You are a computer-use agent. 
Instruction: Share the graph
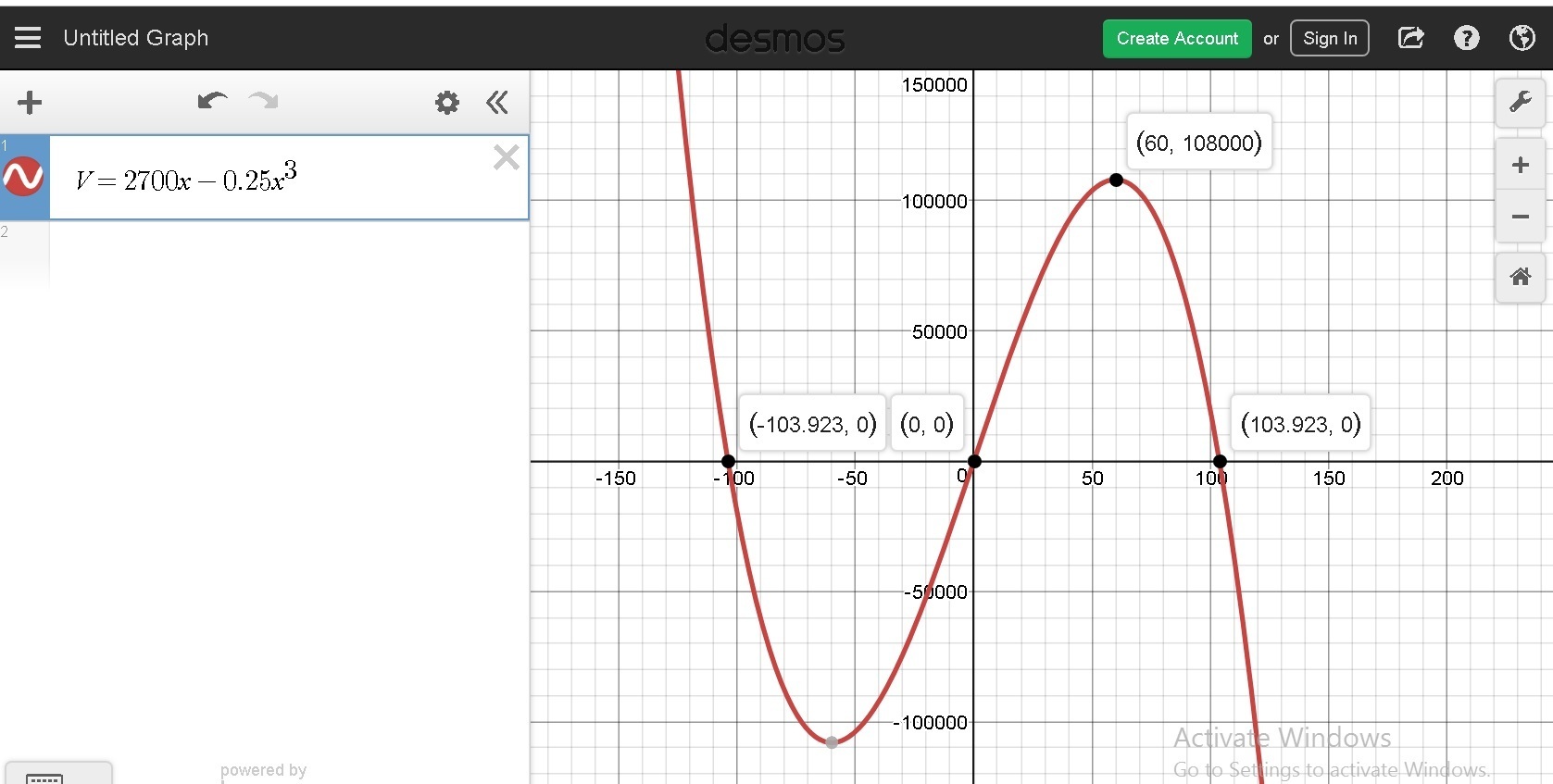(1410, 38)
